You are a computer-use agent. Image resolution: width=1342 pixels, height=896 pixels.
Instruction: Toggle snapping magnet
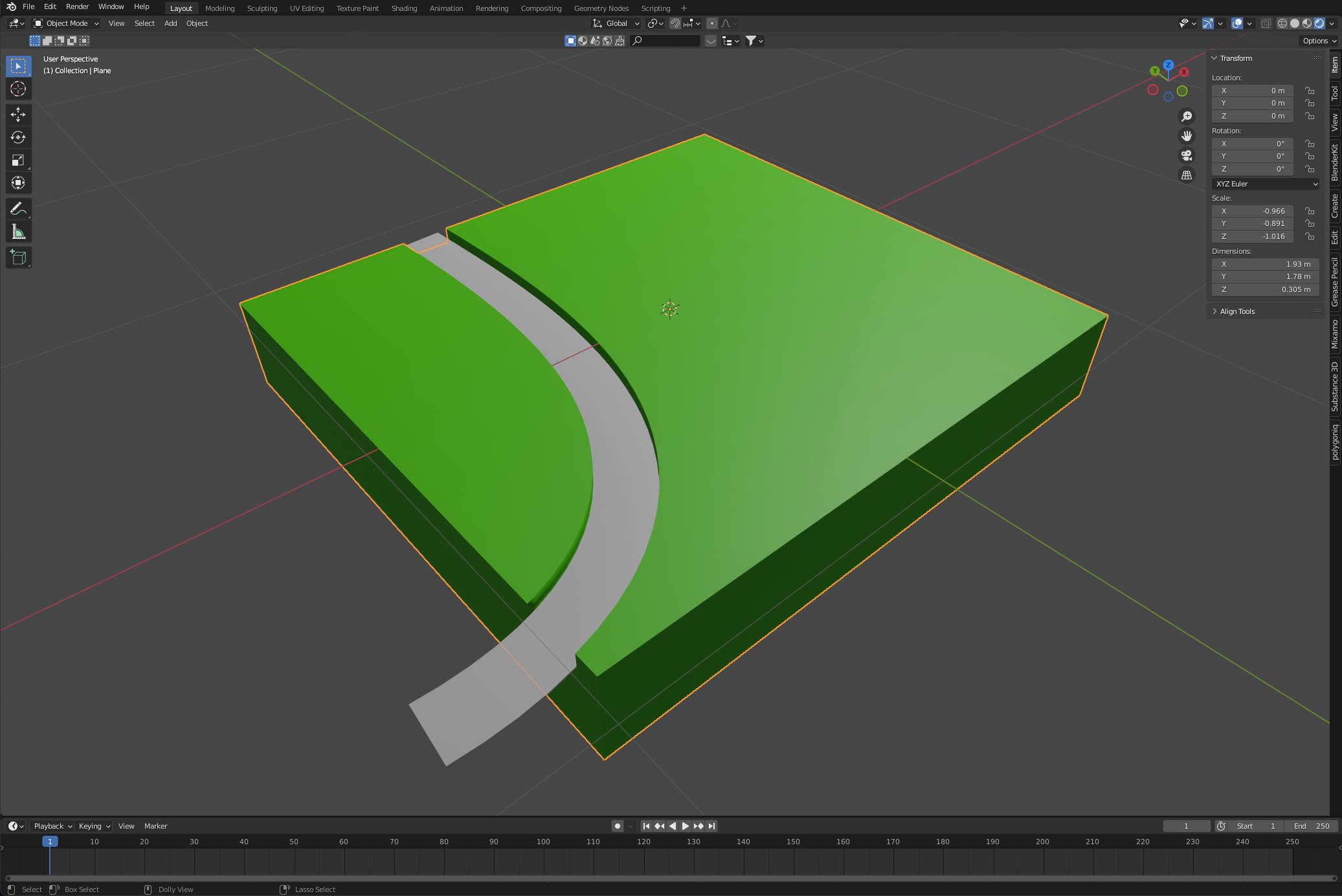coord(675,23)
